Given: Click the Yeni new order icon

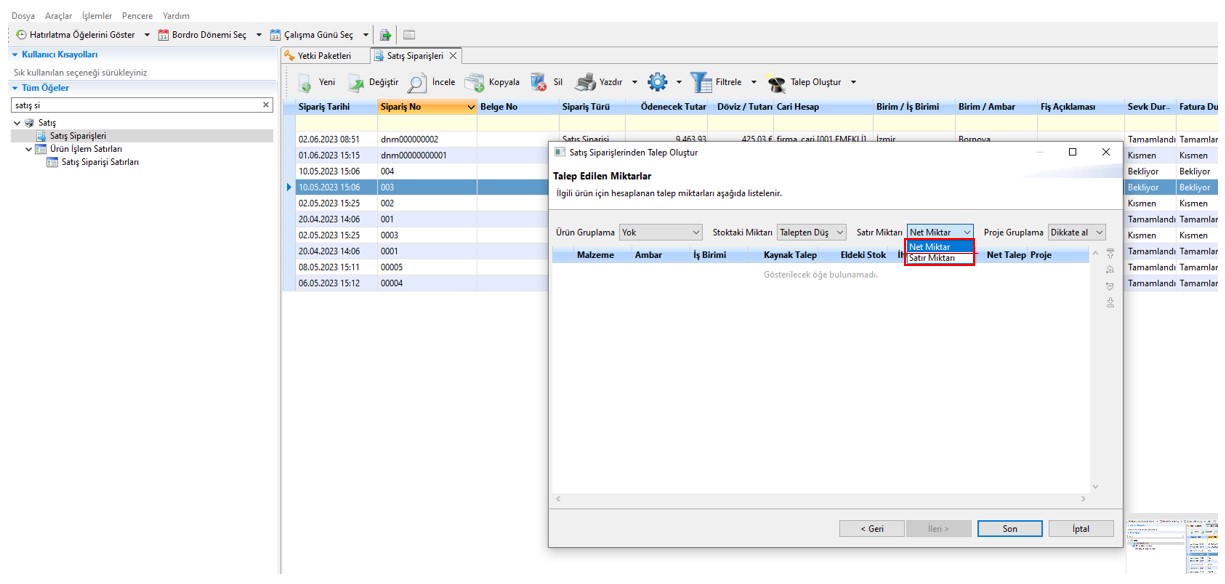Looking at the screenshot, I should 306,83.
